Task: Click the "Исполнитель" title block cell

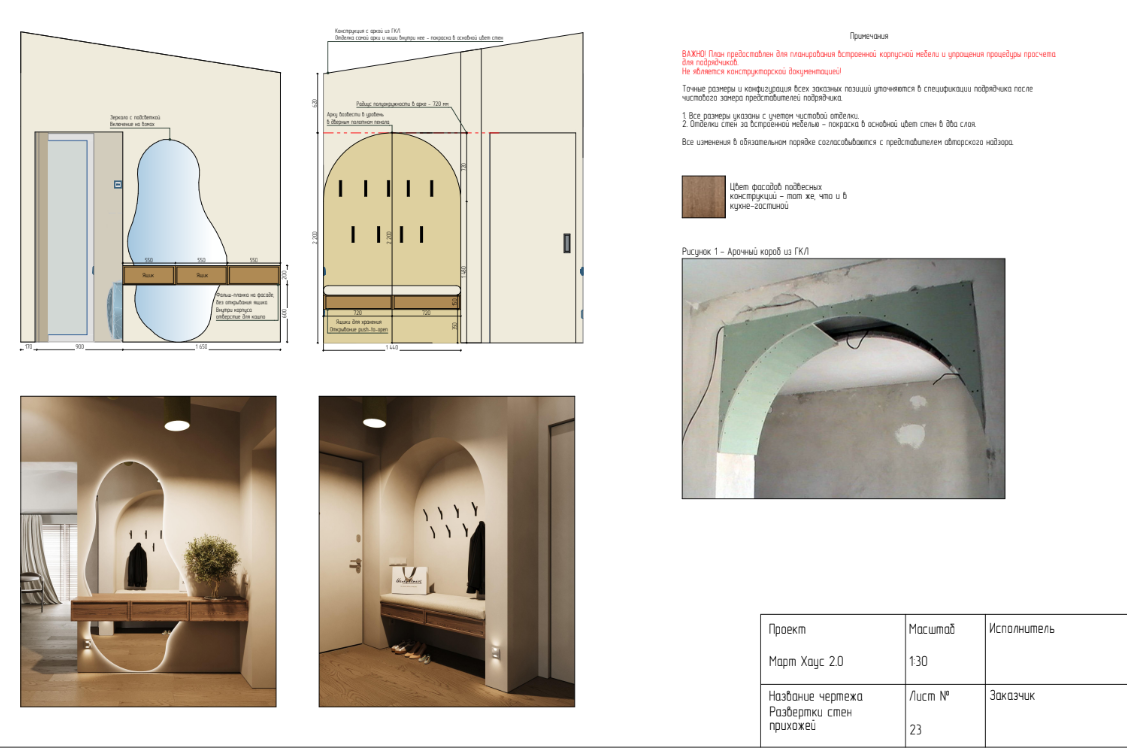Action: pos(1021,629)
